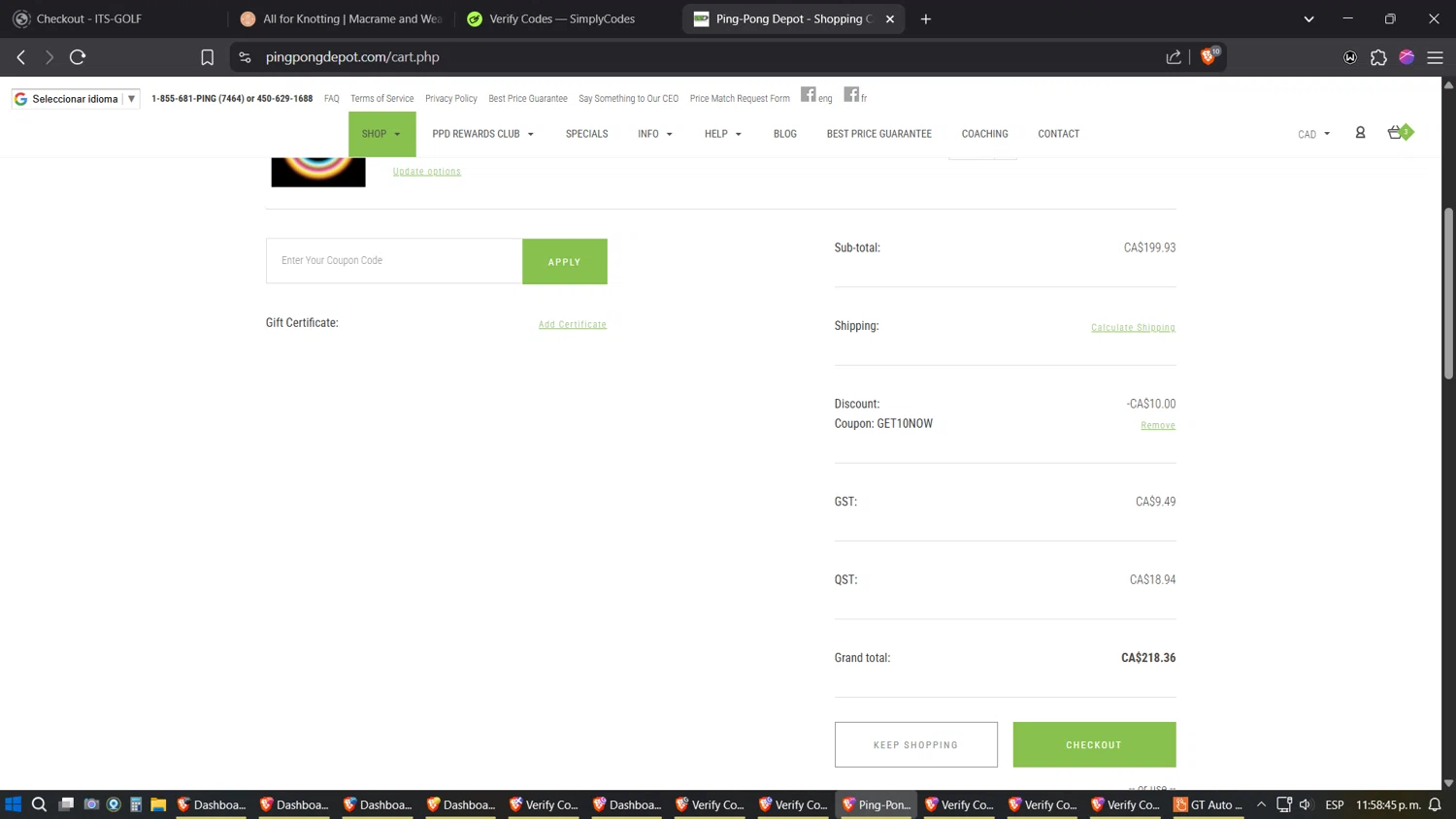Close the Ping-Pong Depot tab
1456x819 pixels.
click(890, 18)
